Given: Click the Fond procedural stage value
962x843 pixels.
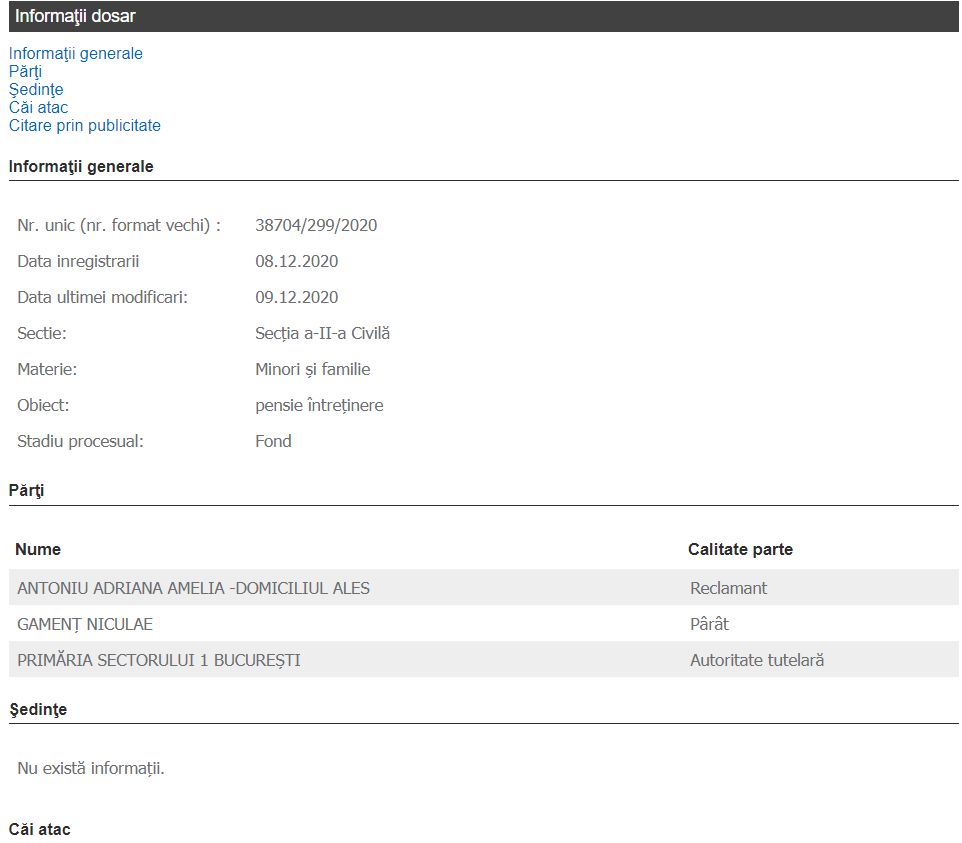Looking at the screenshot, I should [x=273, y=442].
